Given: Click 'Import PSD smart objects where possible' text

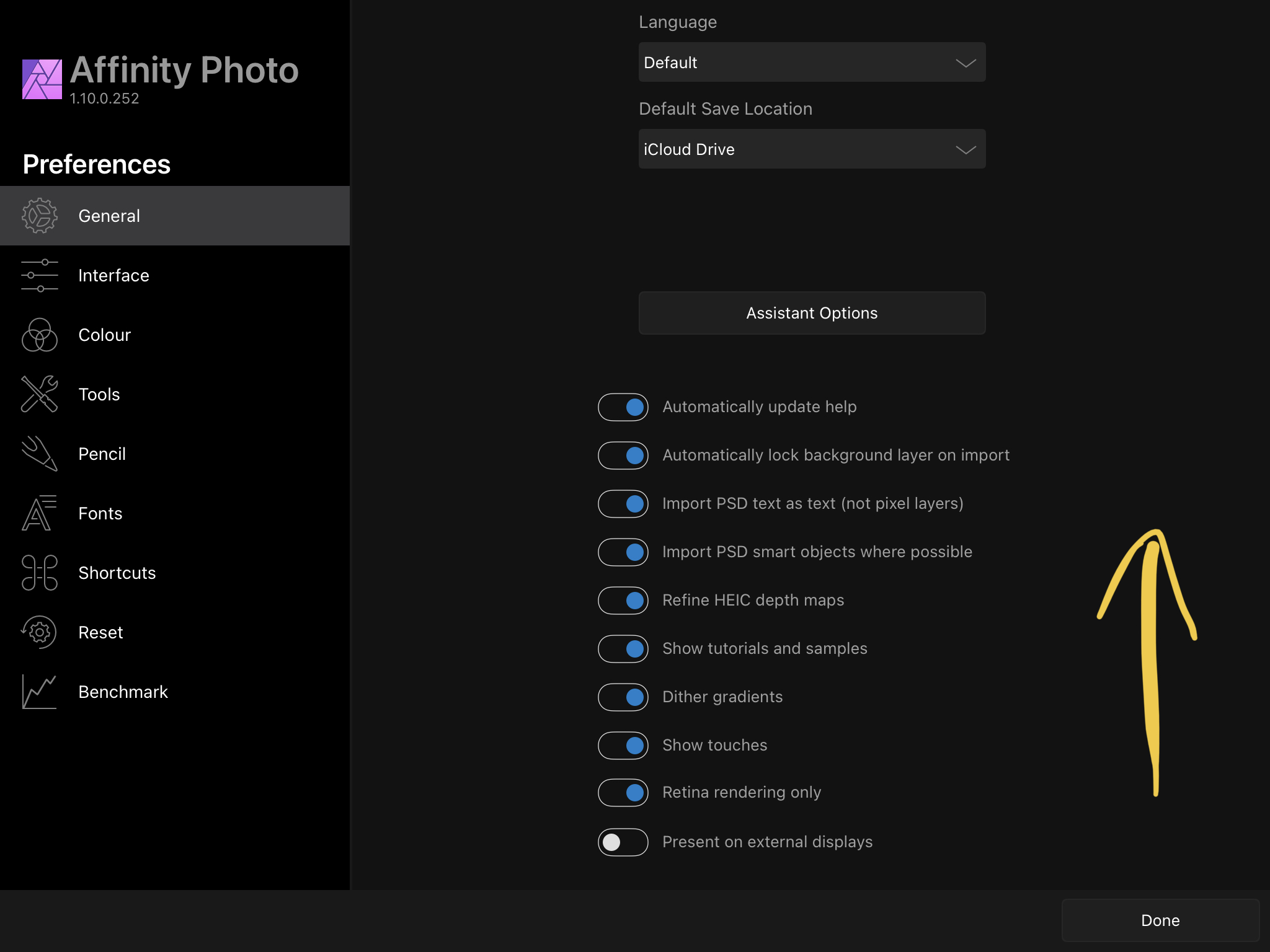Looking at the screenshot, I should tap(817, 552).
